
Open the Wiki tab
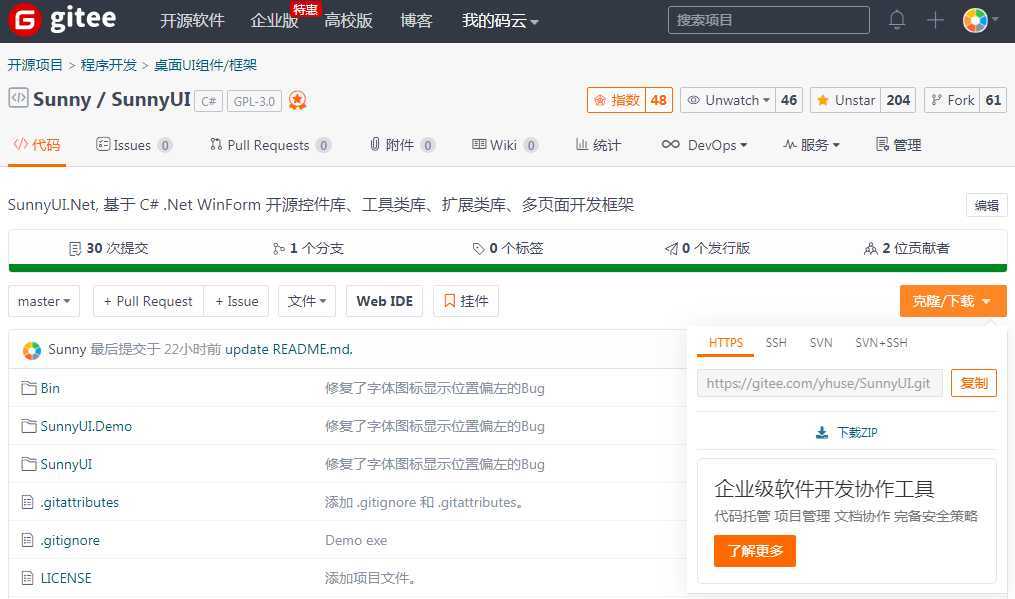click(504, 145)
